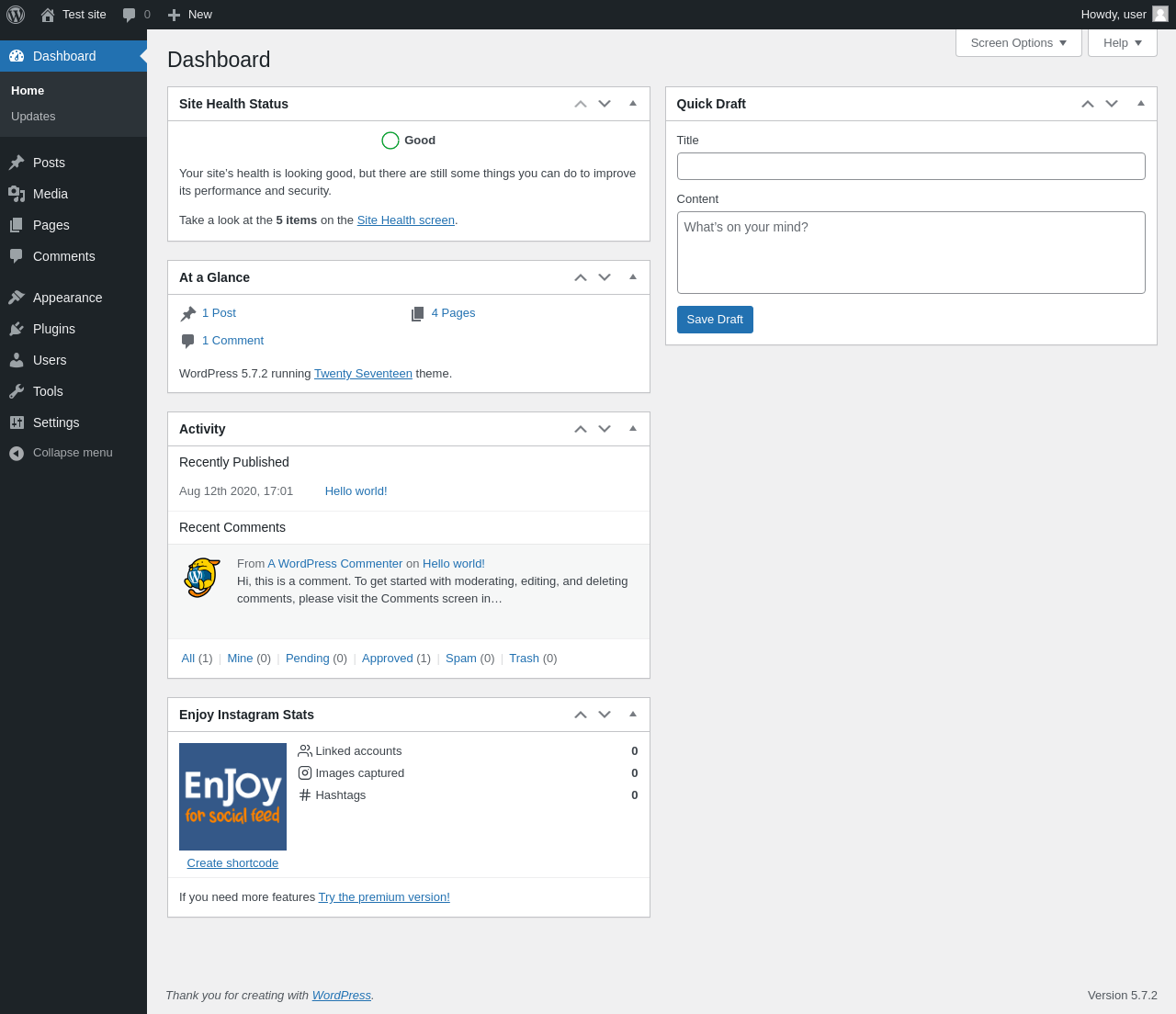Click the Tools wrench icon
The height and width of the screenshot is (1014, 1176).
click(x=17, y=391)
